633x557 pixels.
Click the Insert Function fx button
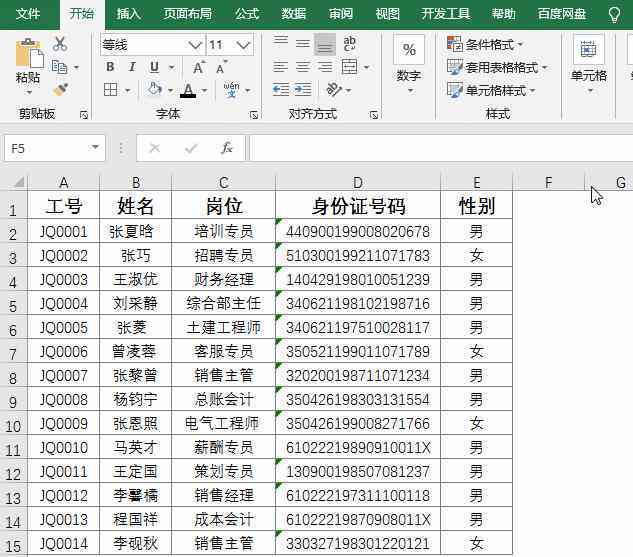(227, 148)
